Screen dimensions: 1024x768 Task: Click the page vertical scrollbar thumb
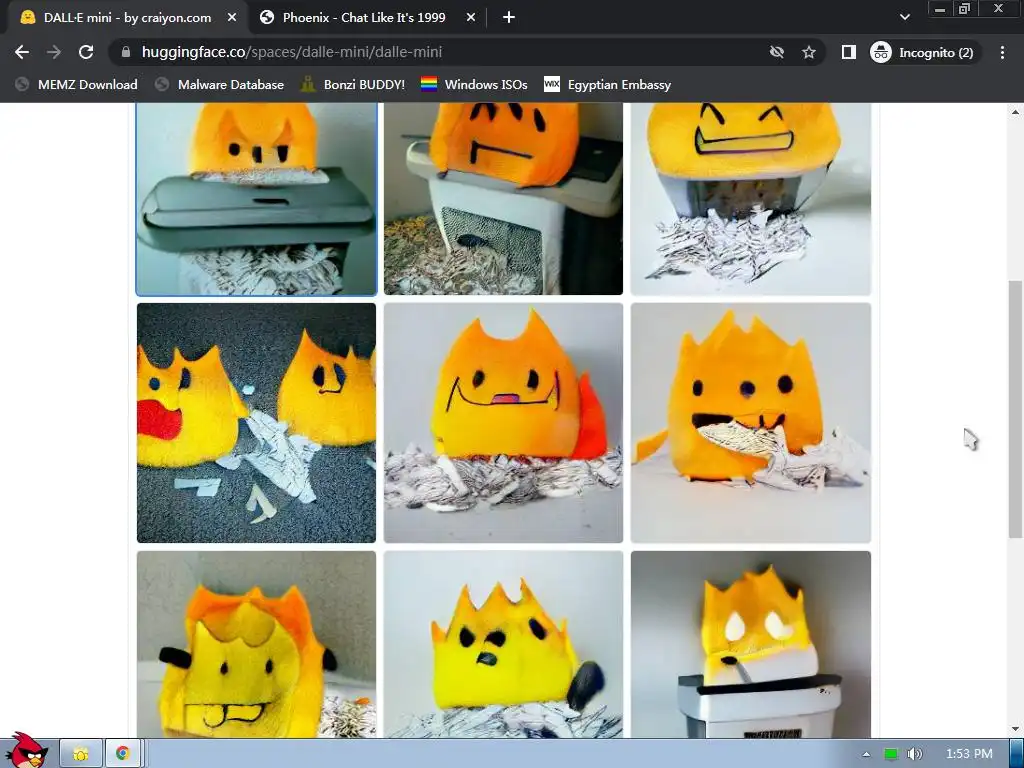pos(1015,409)
